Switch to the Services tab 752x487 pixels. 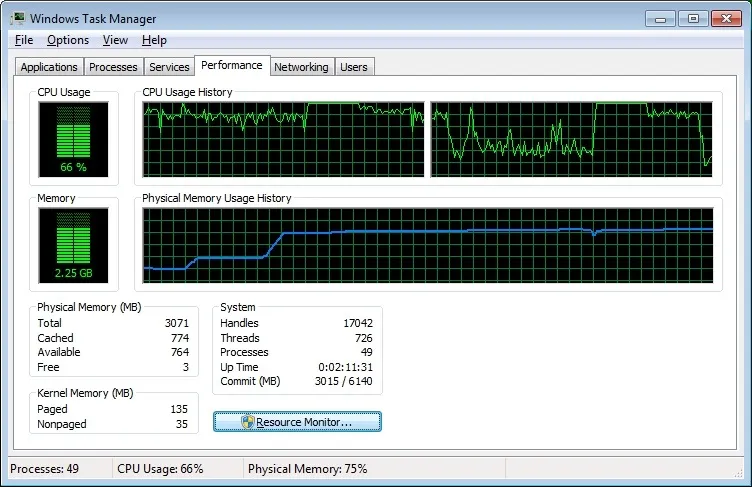[169, 67]
